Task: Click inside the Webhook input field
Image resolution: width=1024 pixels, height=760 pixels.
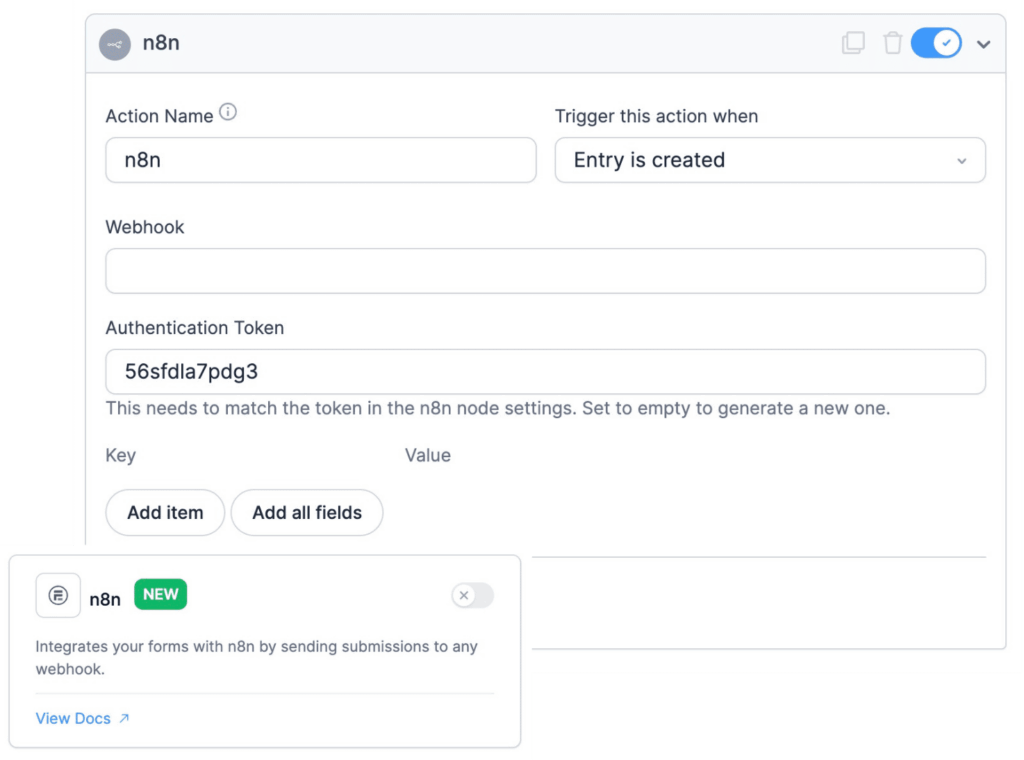Action: [x=545, y=270]
